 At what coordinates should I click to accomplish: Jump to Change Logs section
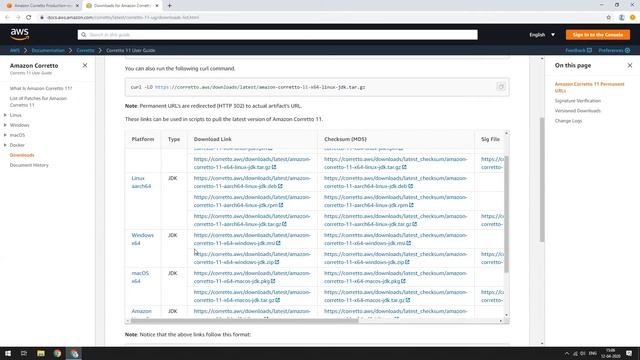(568, 121)
